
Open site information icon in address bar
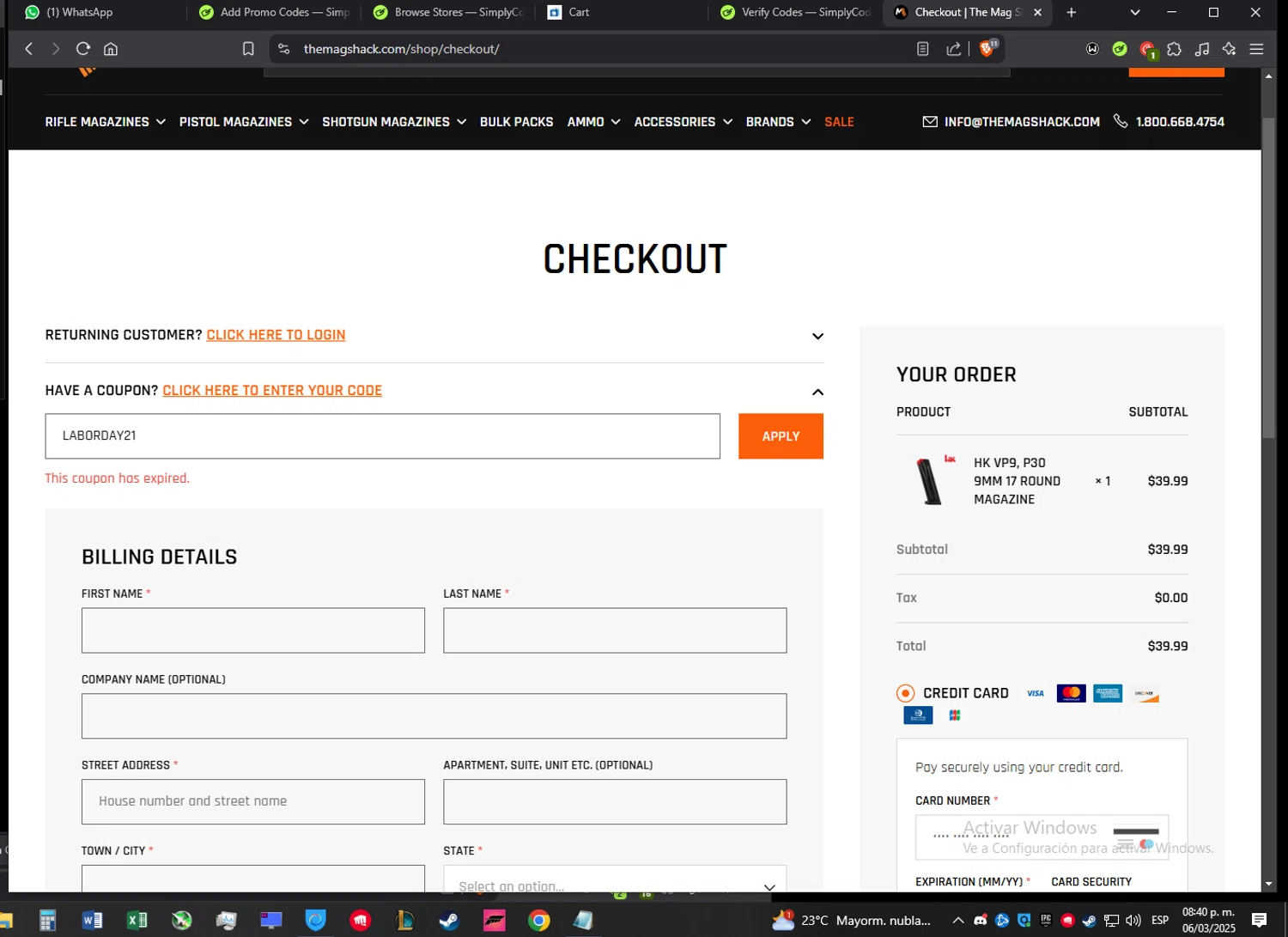click(x=284, y=49)
